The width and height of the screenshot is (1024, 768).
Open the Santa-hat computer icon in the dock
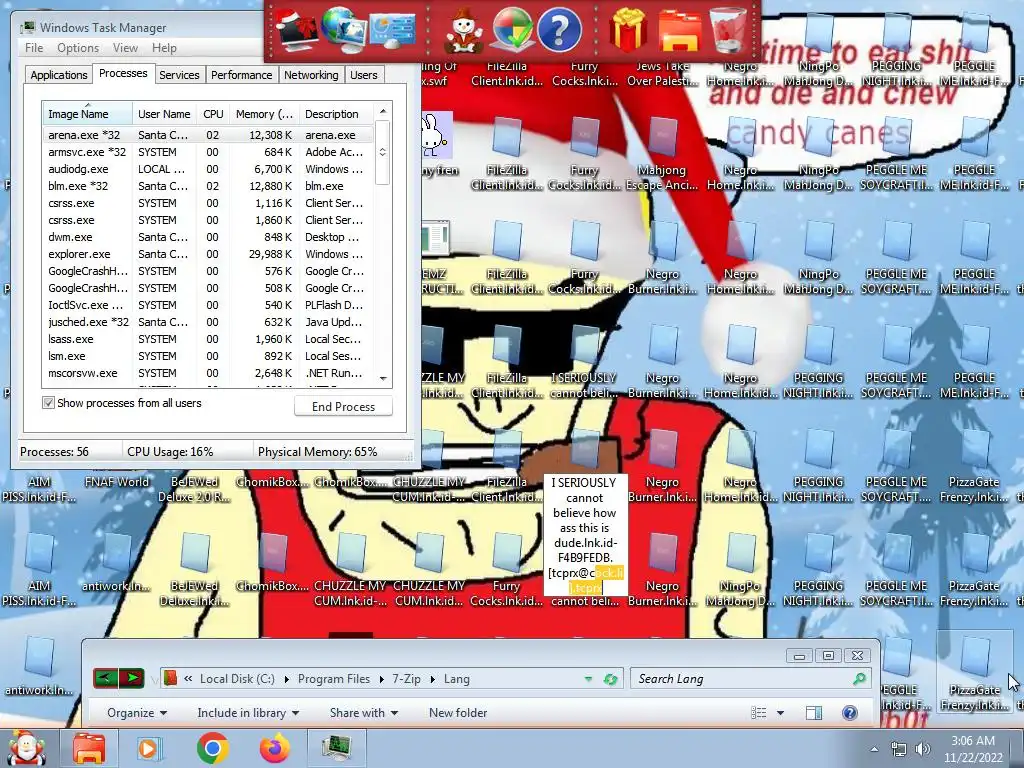point(295,30)
